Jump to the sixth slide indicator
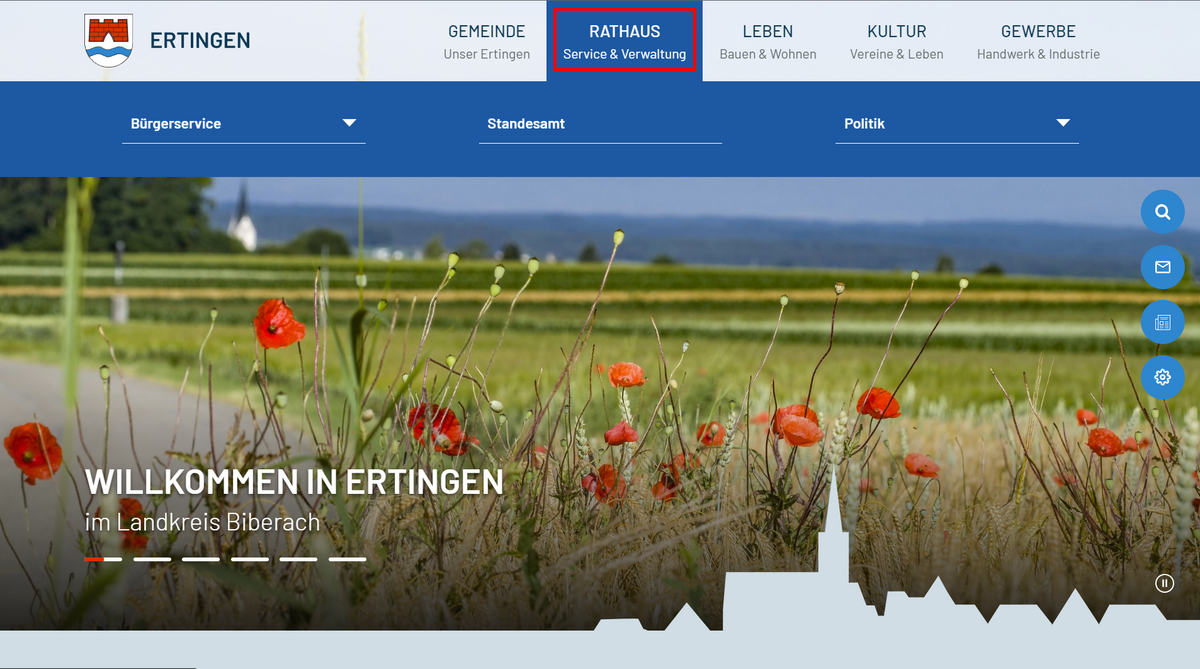Image resolution: width=1200 pixels, height=669 pixels. (x=347, y=559)
